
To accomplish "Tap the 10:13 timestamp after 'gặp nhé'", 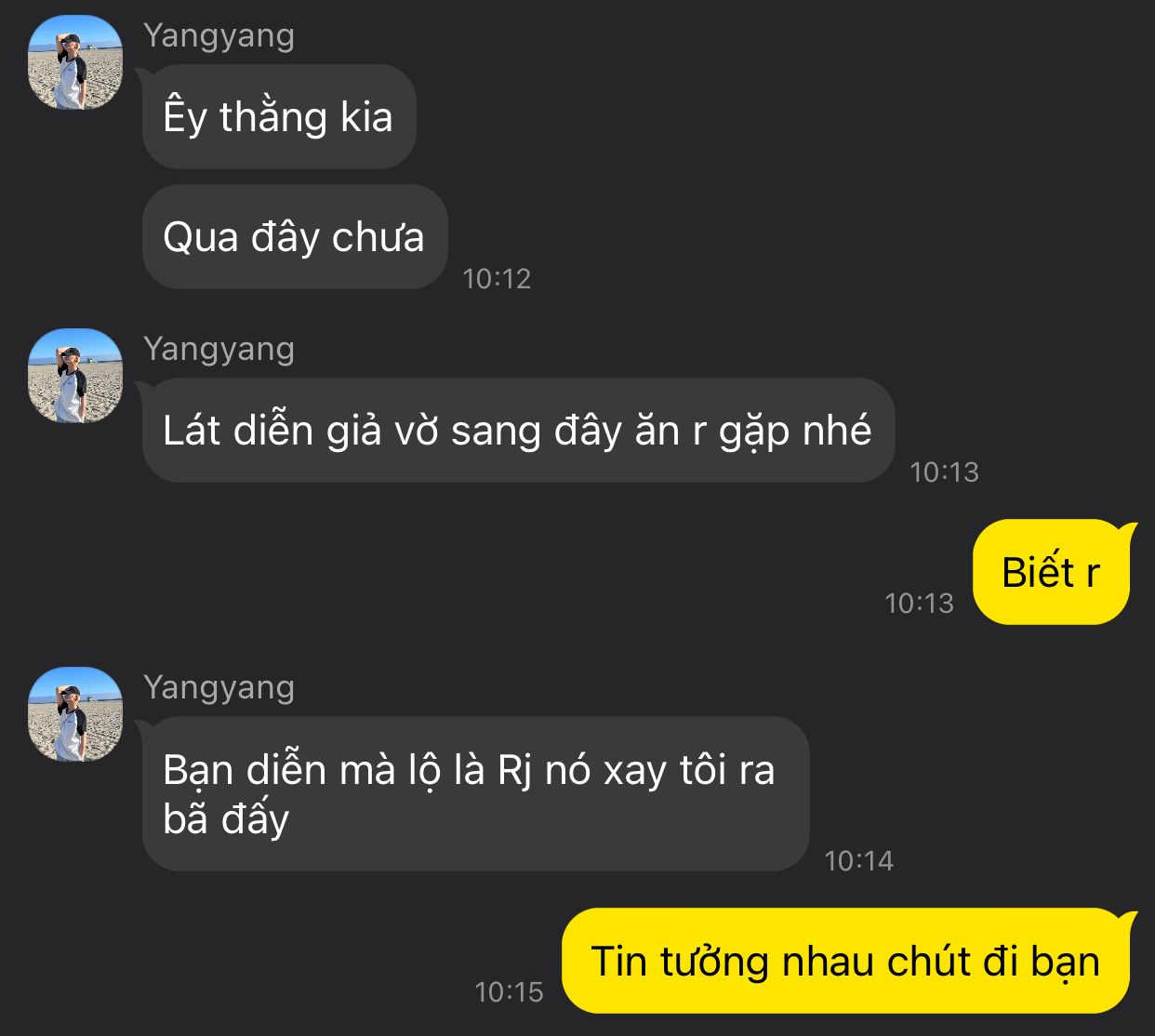I will click(944, 472).
